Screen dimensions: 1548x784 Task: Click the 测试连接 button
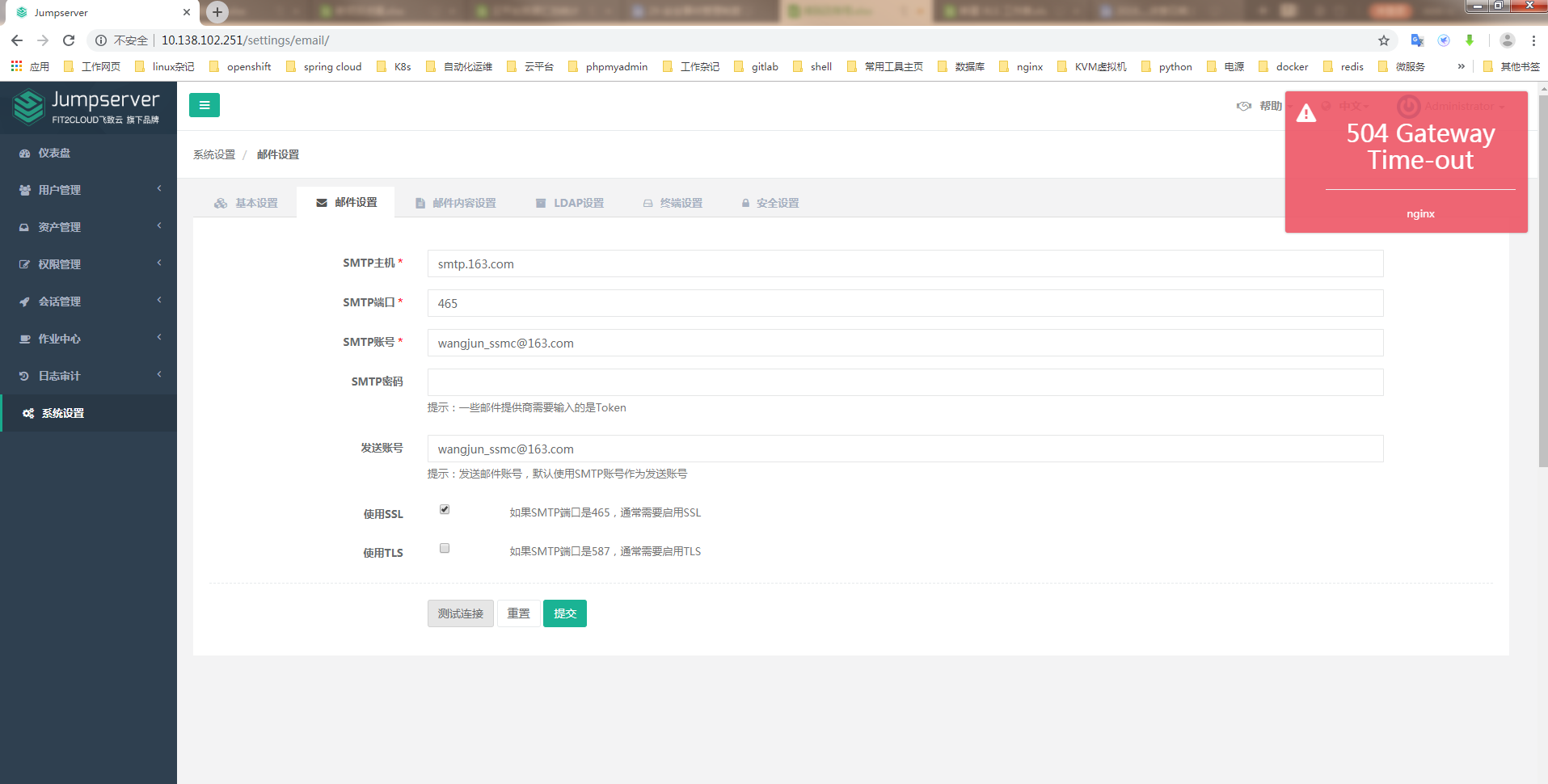click(461, 613)
